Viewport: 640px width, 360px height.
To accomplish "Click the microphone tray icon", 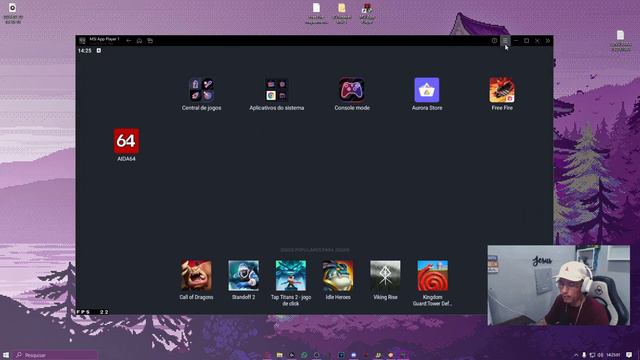I will (584, 355).
